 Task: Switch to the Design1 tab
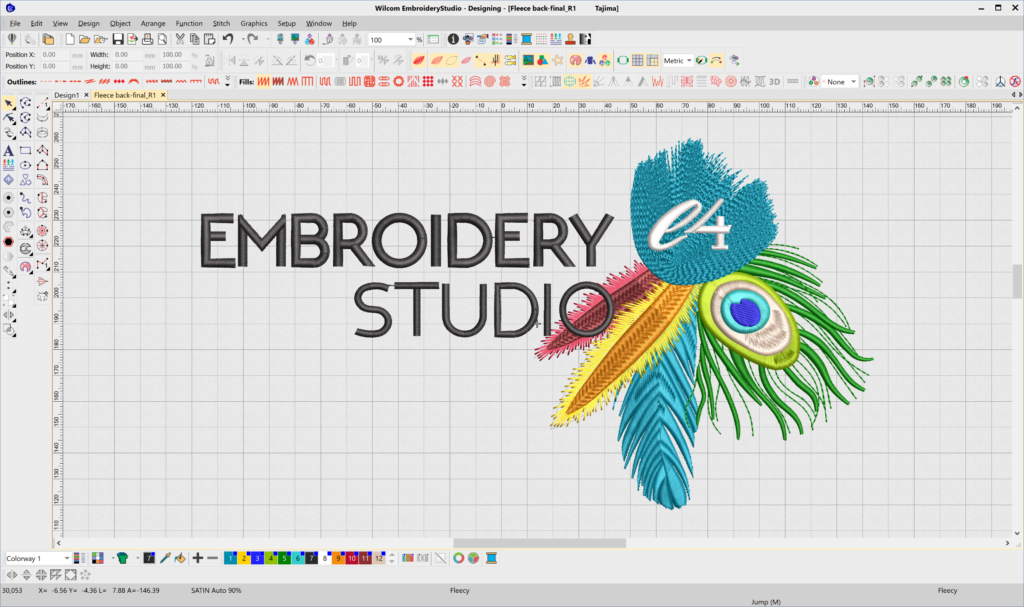point(65,94)
